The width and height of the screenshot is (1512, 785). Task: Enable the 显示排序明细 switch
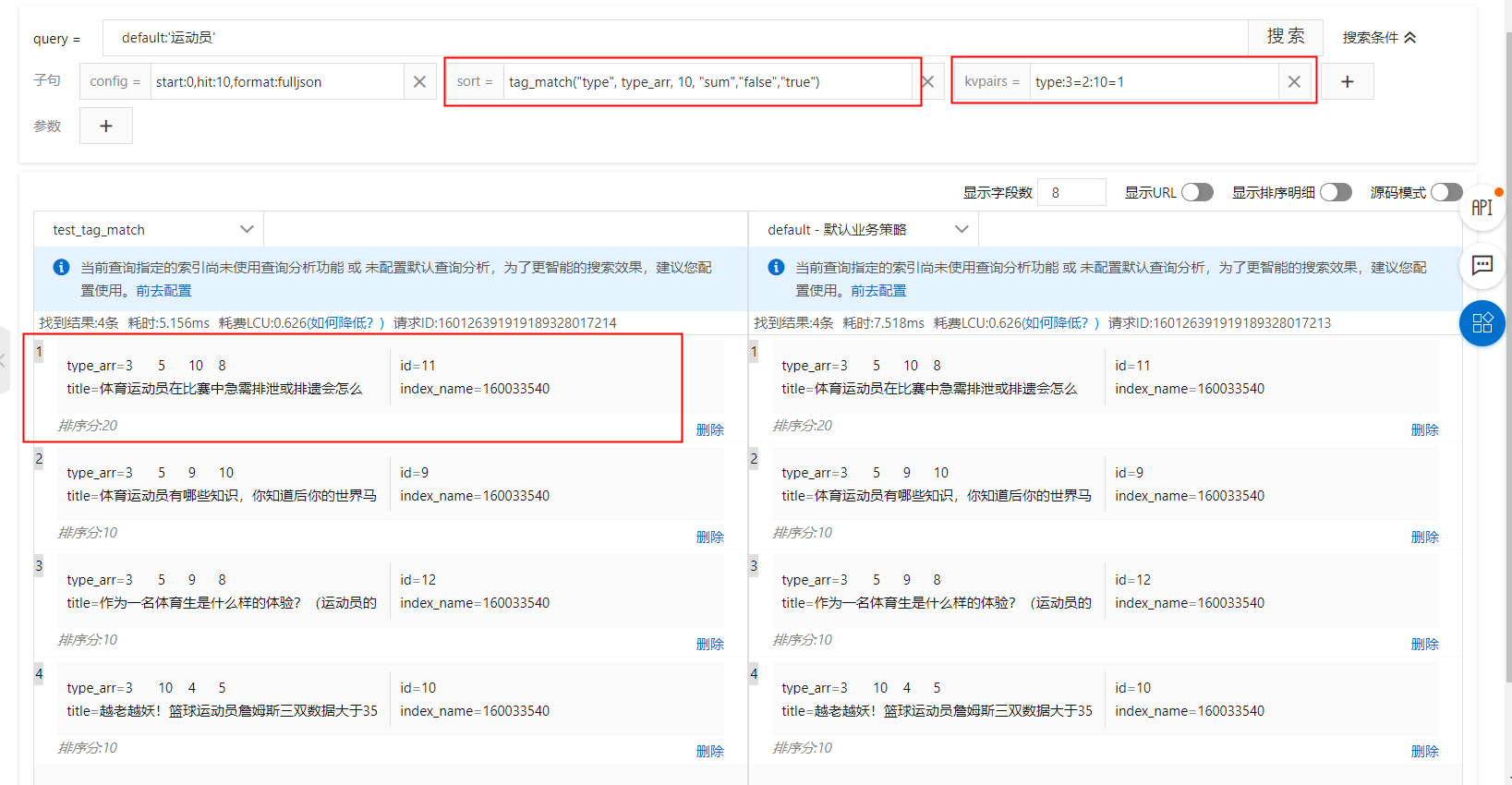pos(1336,192)
